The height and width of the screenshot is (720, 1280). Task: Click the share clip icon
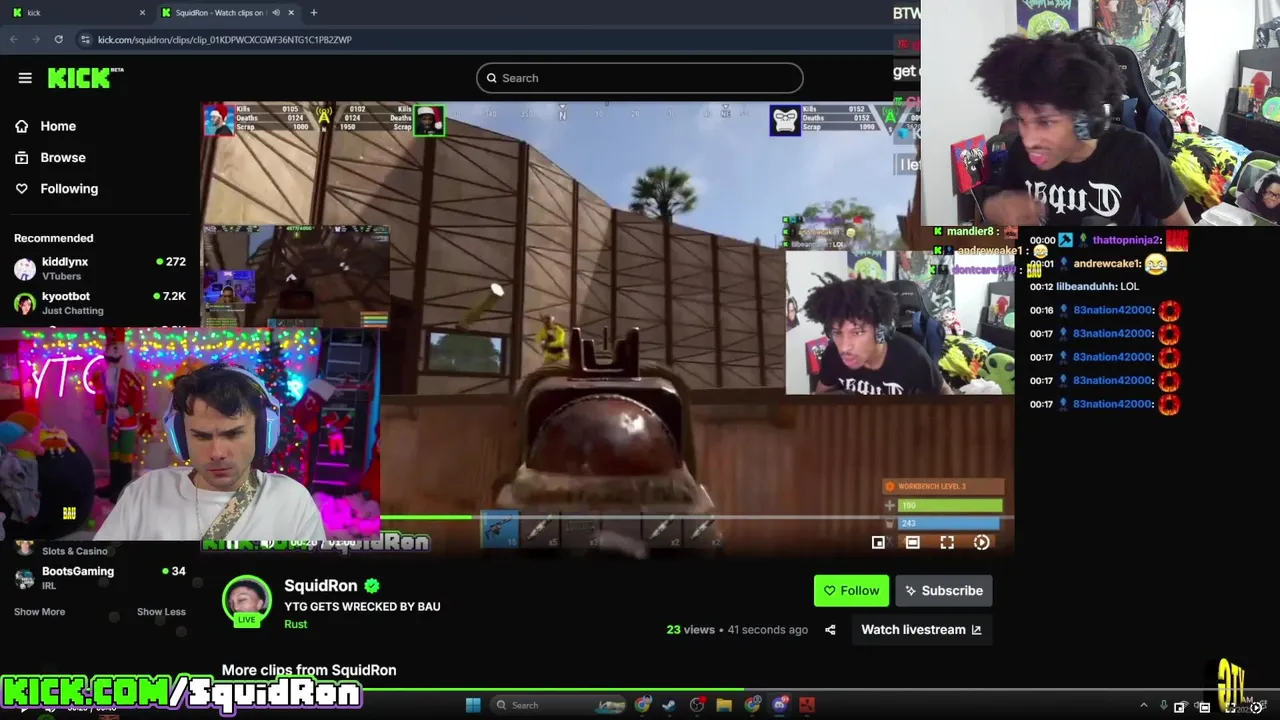coord(830,630)
